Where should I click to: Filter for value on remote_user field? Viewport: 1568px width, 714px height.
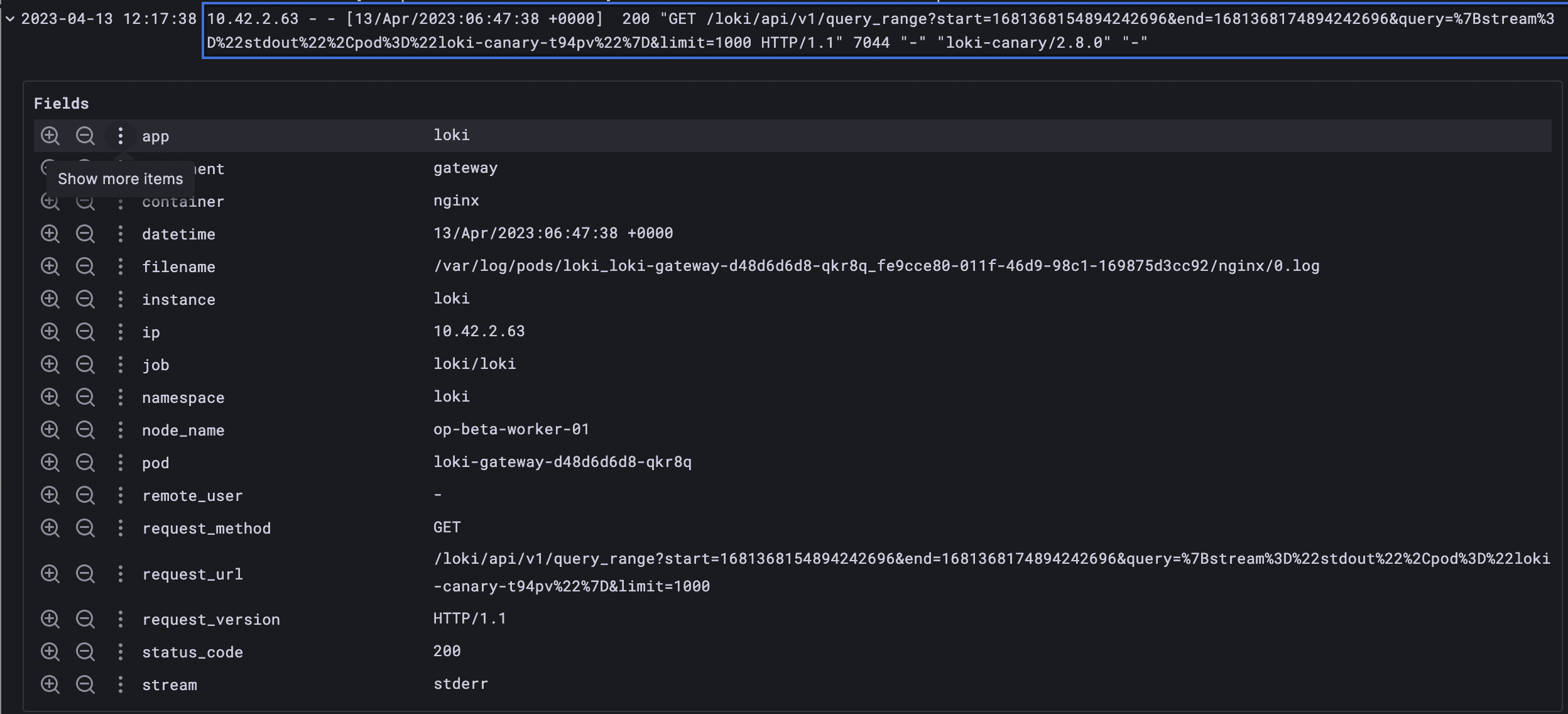coord(50,495)
